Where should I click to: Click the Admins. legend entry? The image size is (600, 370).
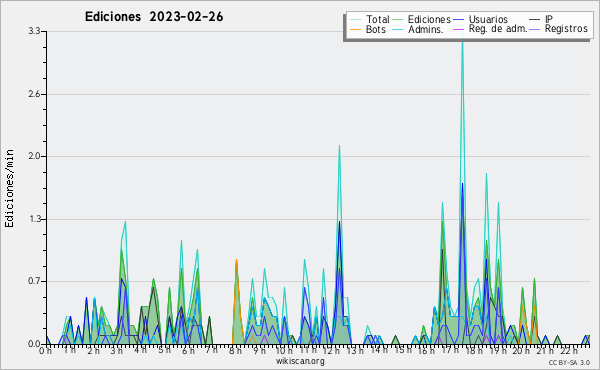pyautogui.click(x=426, y=29)
